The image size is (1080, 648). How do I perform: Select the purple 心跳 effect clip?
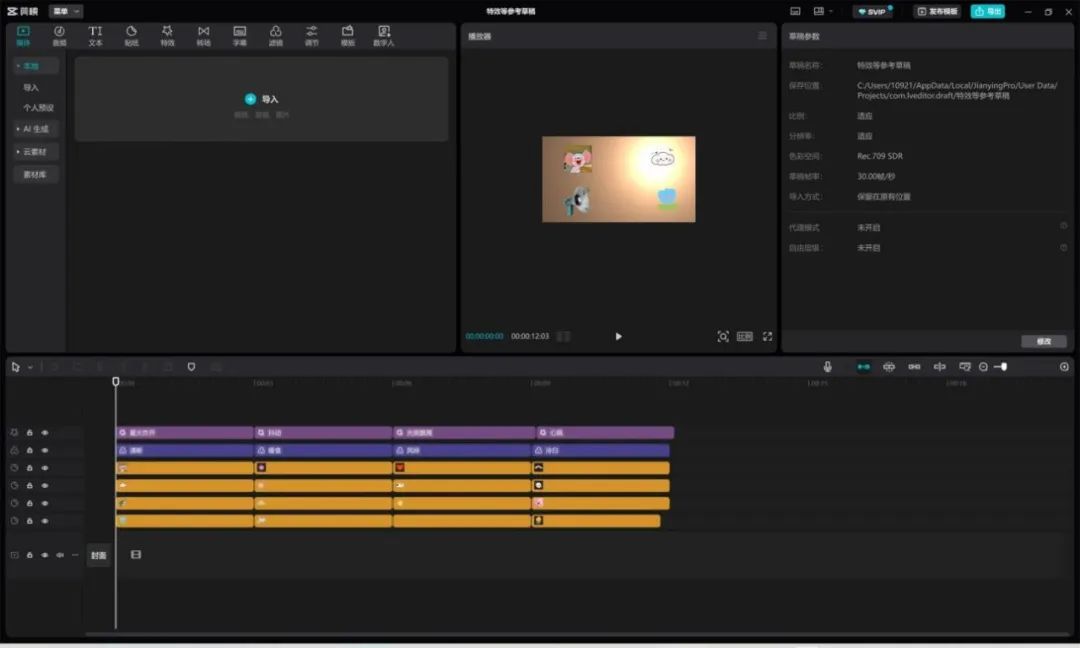point(605,432)
